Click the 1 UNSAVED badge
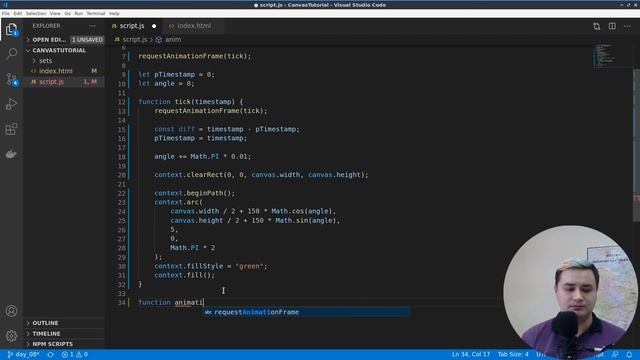 tap(87, 40)
